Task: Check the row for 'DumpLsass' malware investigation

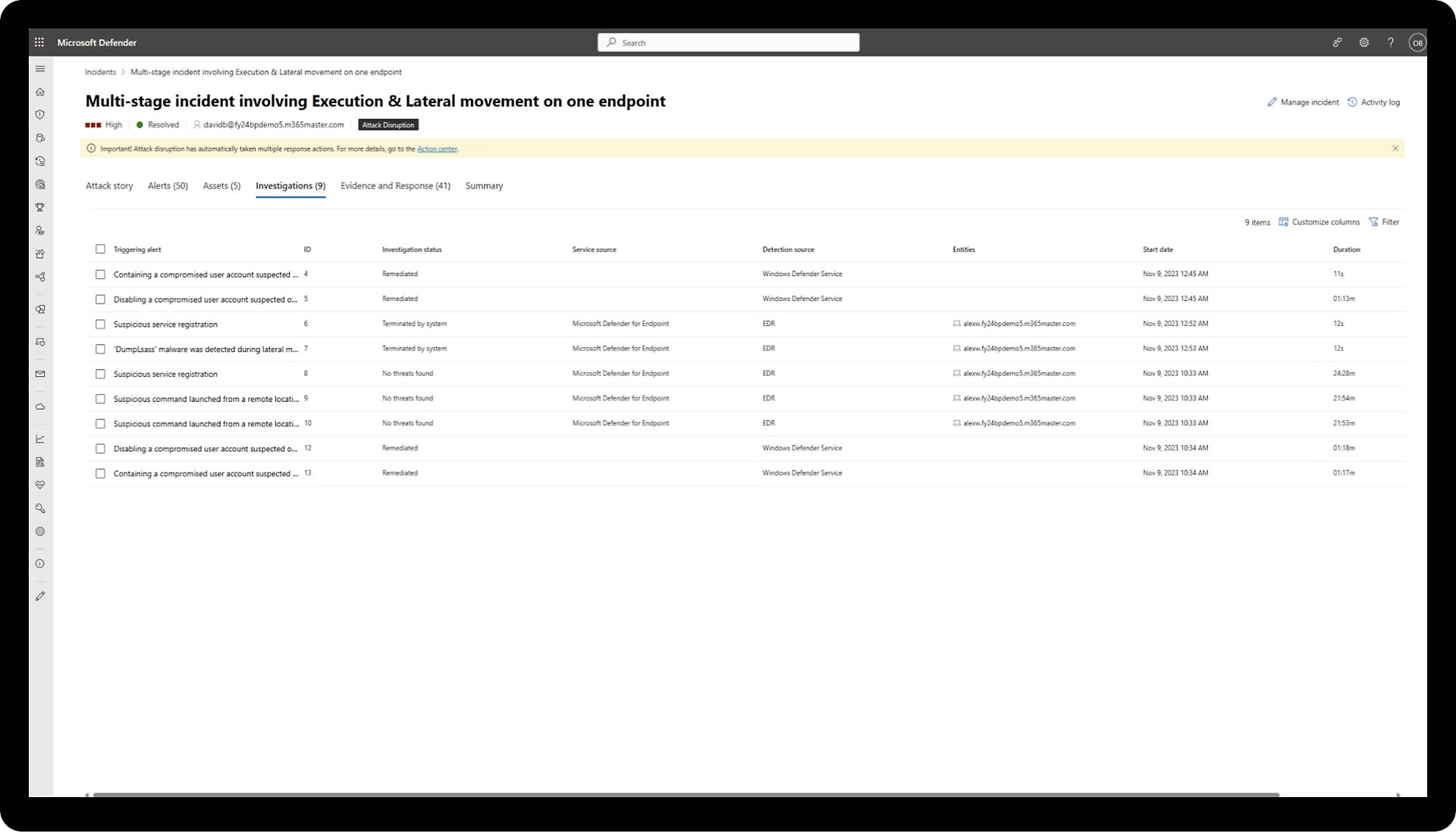Action: (101, 349)
